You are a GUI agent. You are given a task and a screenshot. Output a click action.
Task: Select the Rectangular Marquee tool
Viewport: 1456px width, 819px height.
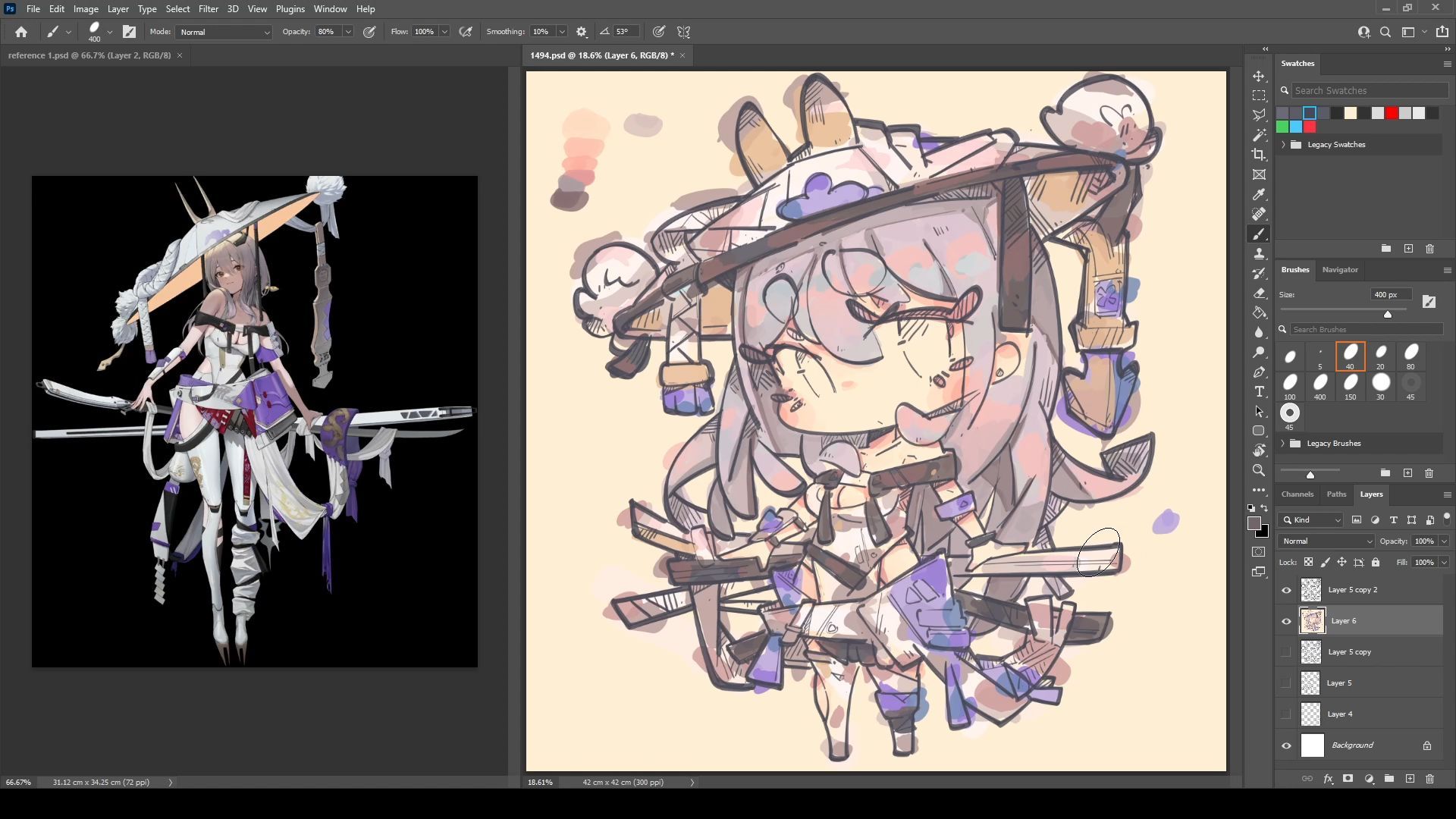click(1259, 96)
